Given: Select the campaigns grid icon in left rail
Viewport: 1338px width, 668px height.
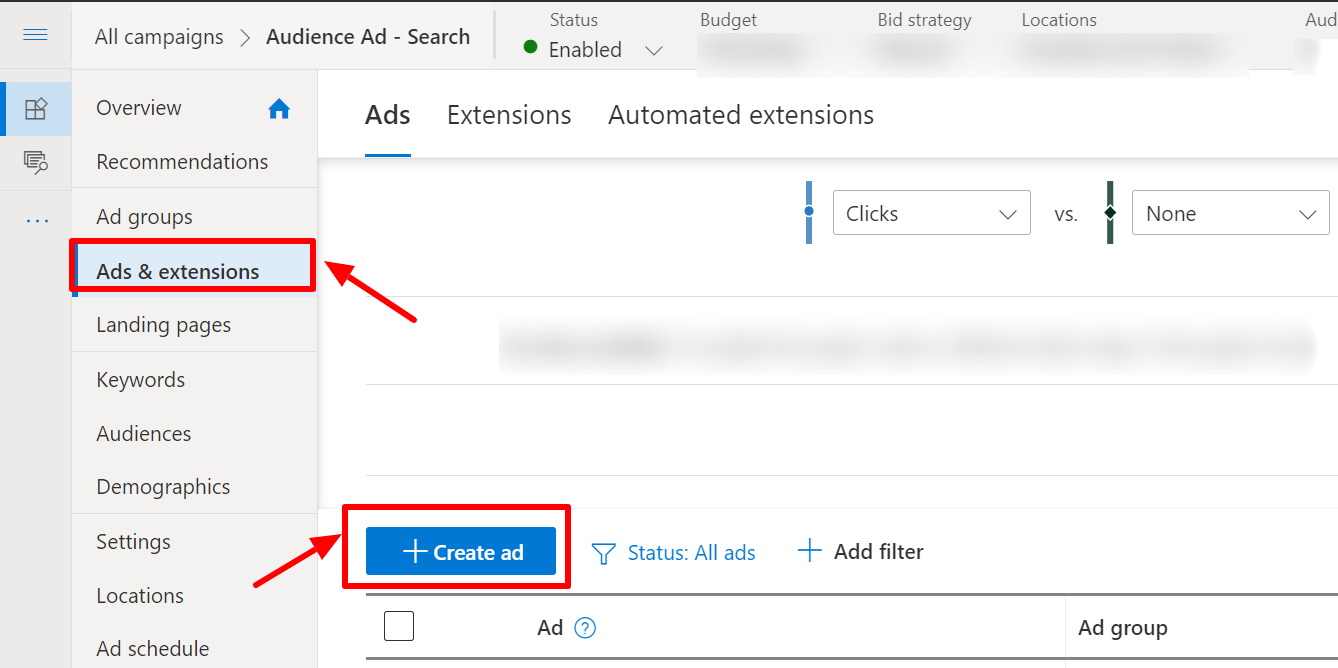Looking at the screenshot, I should pyautogui.click(x=36, y=107).
